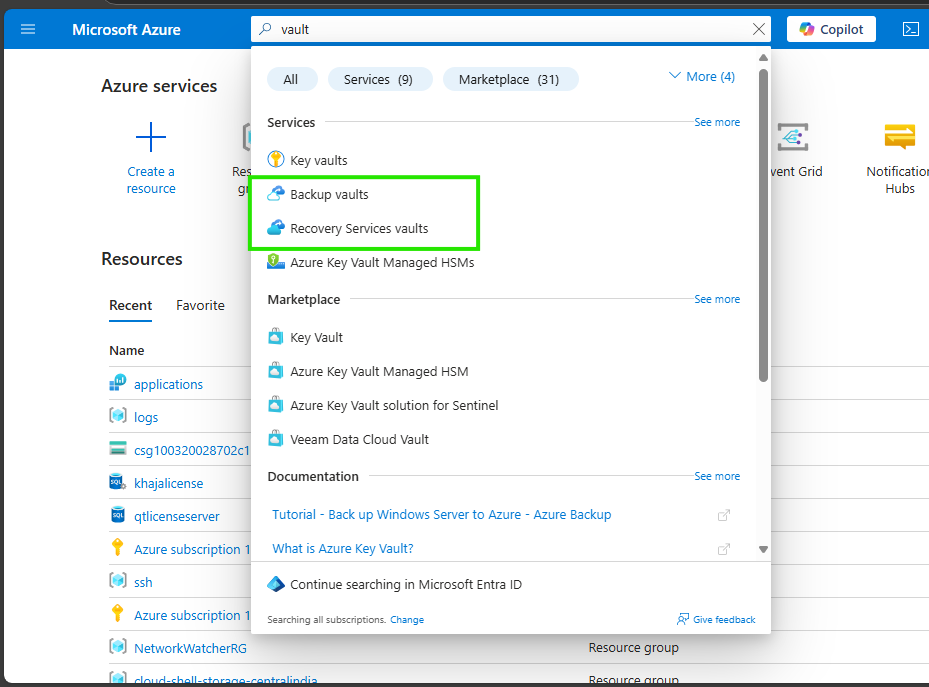The height and width of the screenshot is (687, 929).
Task: Click See more next to Documentation
Action: coord(717,476)
